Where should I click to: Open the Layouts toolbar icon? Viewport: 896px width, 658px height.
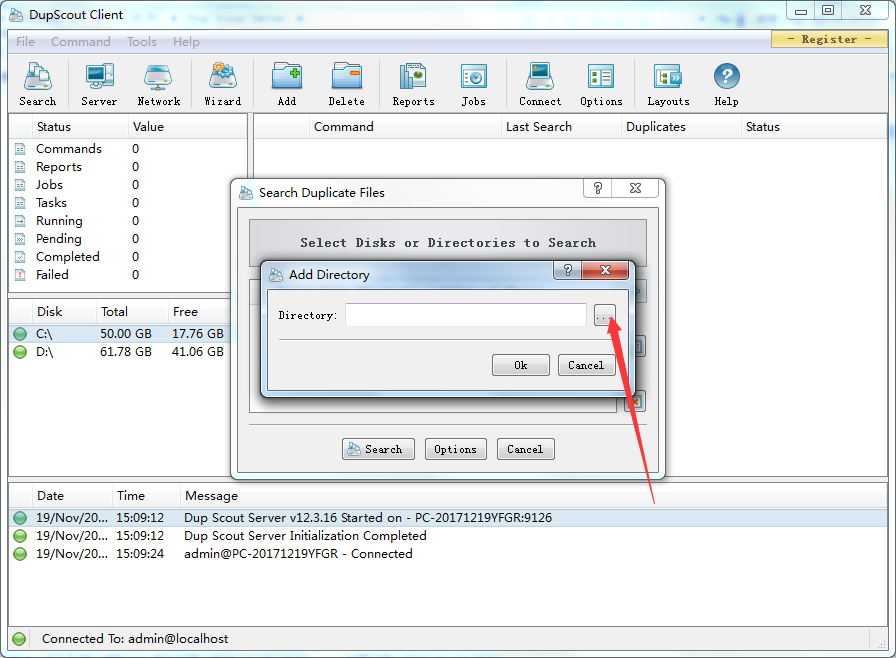(x=668, y=84)
